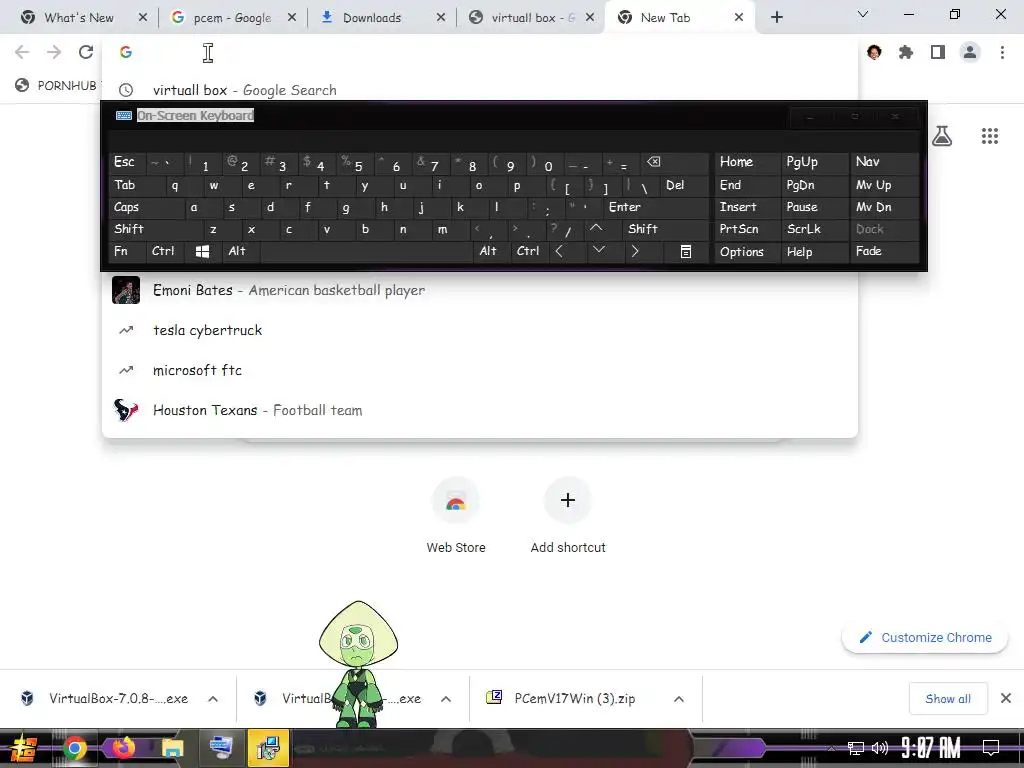Reload the page in Chrome

[86, 52]
